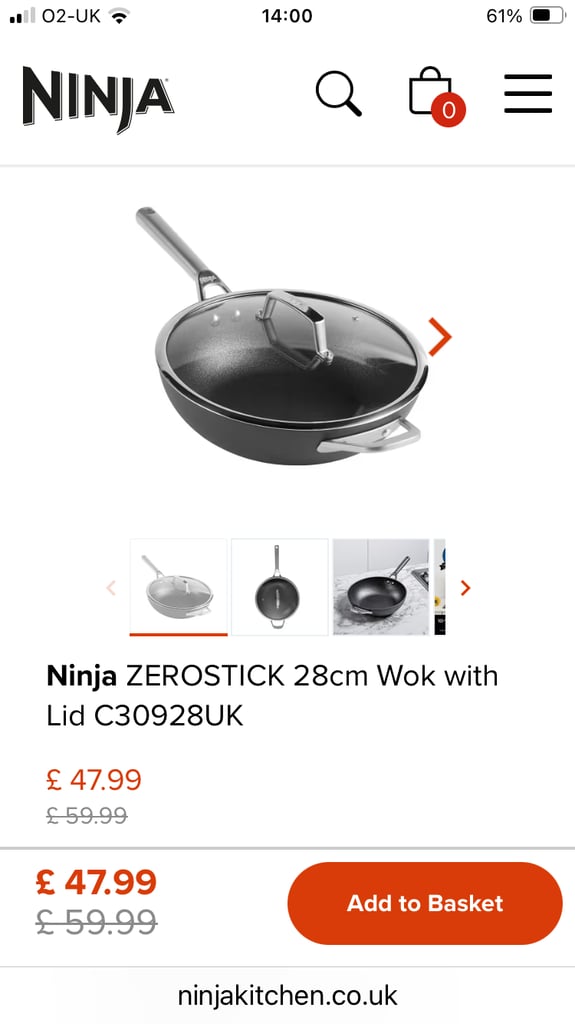Select top-view wok thumbnail
Screen dimensions: 575x1024
[x=280, y=587]
